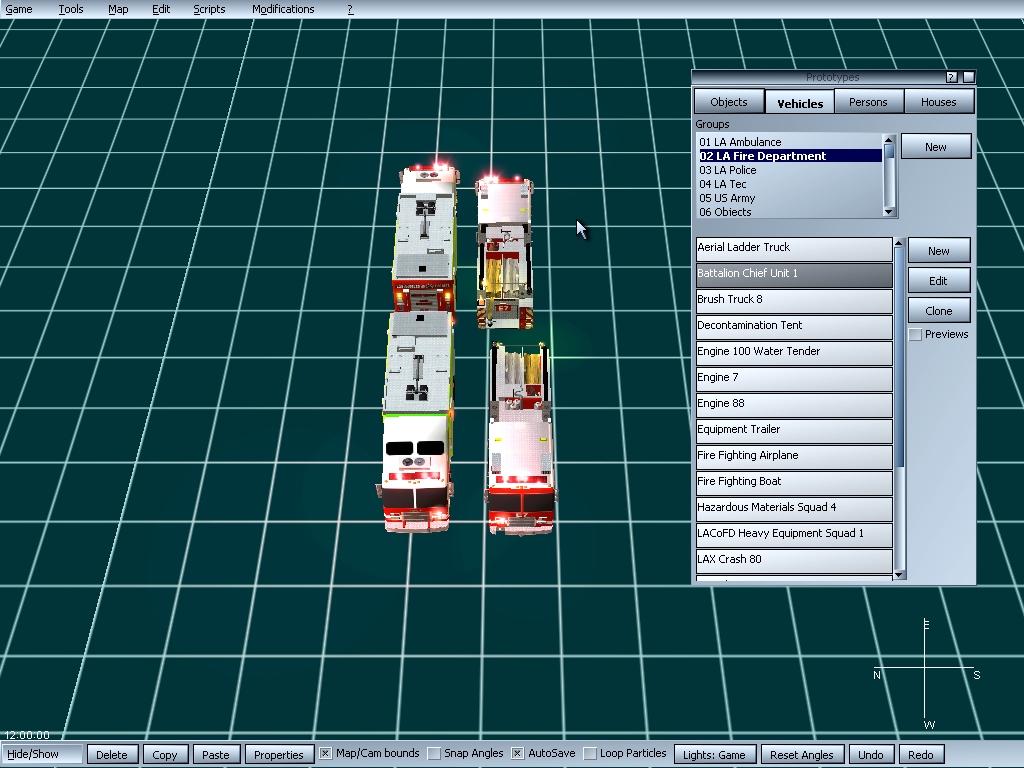Turn on the Previews checkbox
This screenshot has width=1024, height=768.
click(915, 335)
